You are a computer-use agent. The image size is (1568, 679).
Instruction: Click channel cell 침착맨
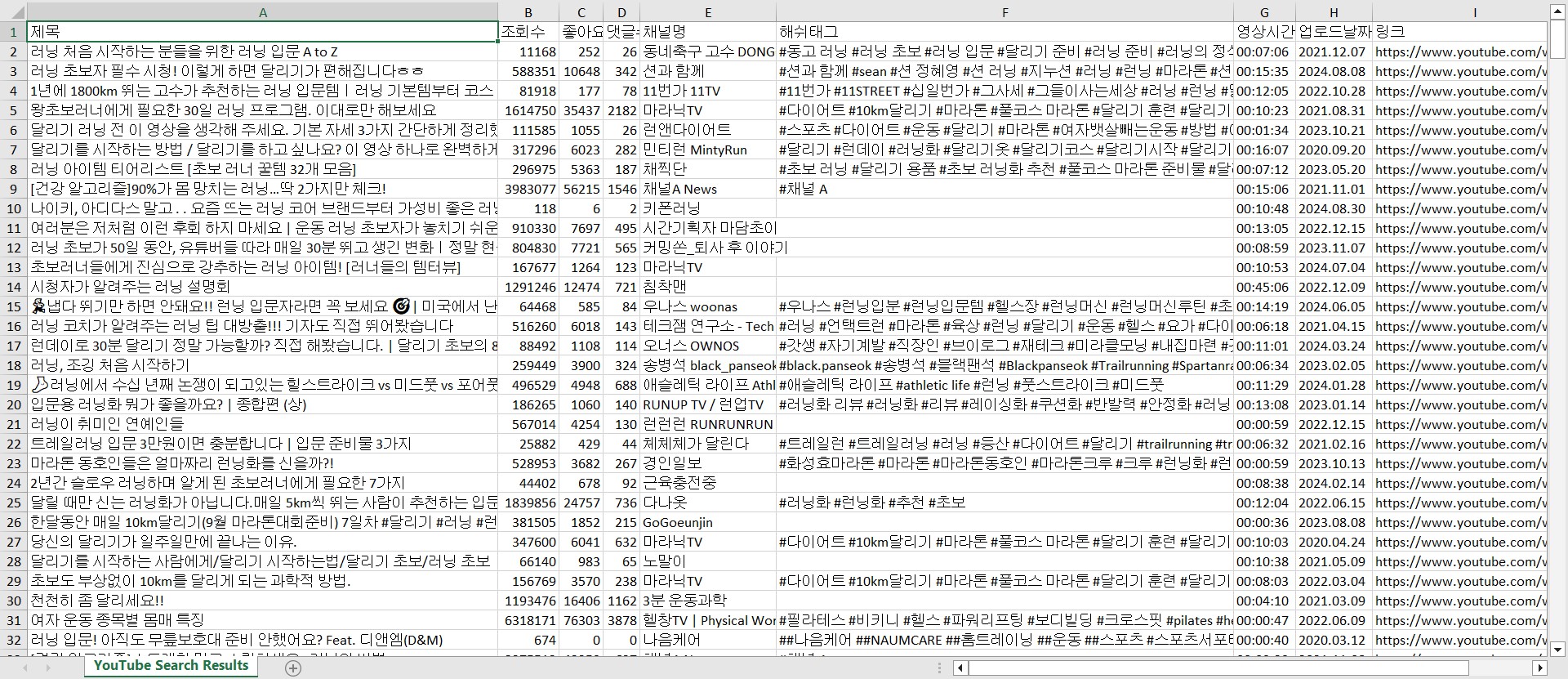click(708, 287)
